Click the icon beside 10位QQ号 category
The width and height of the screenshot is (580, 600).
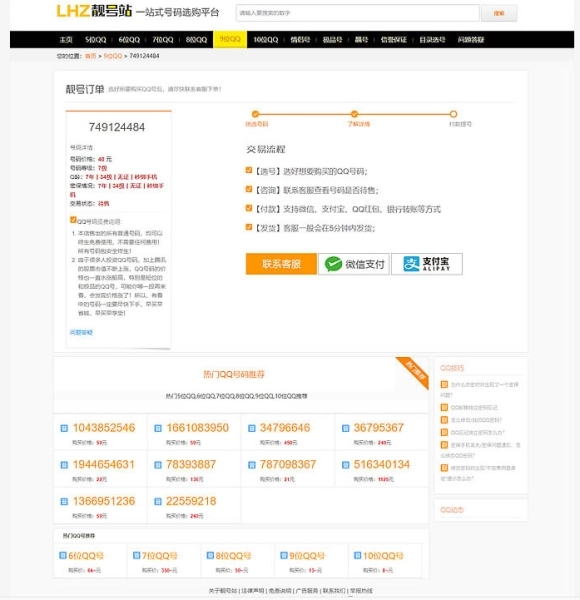(358, 555)
